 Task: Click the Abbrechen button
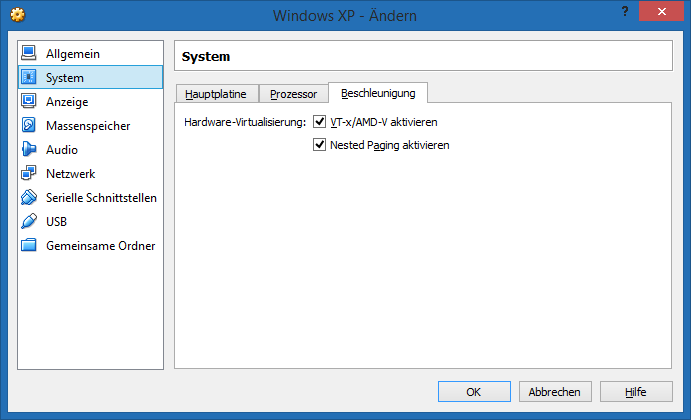click(x=555, y=391)
